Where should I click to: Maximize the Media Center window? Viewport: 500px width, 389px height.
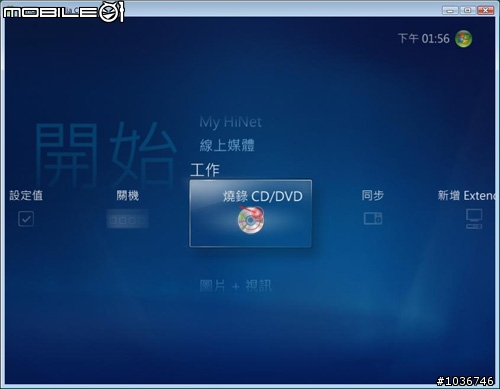pos(468,10)
